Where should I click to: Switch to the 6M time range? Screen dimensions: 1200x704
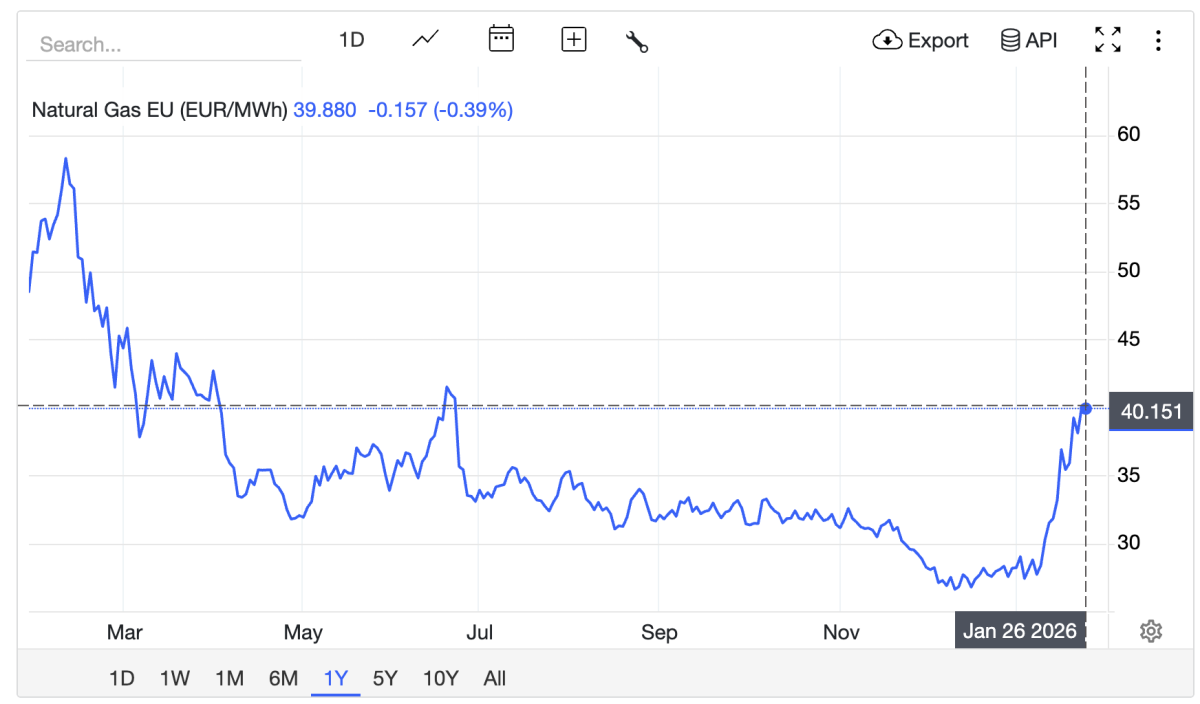(283, 678)
